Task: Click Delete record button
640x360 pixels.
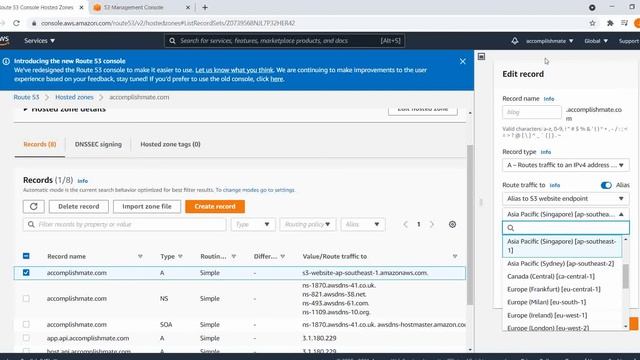Action: click(x=79, y=207)
